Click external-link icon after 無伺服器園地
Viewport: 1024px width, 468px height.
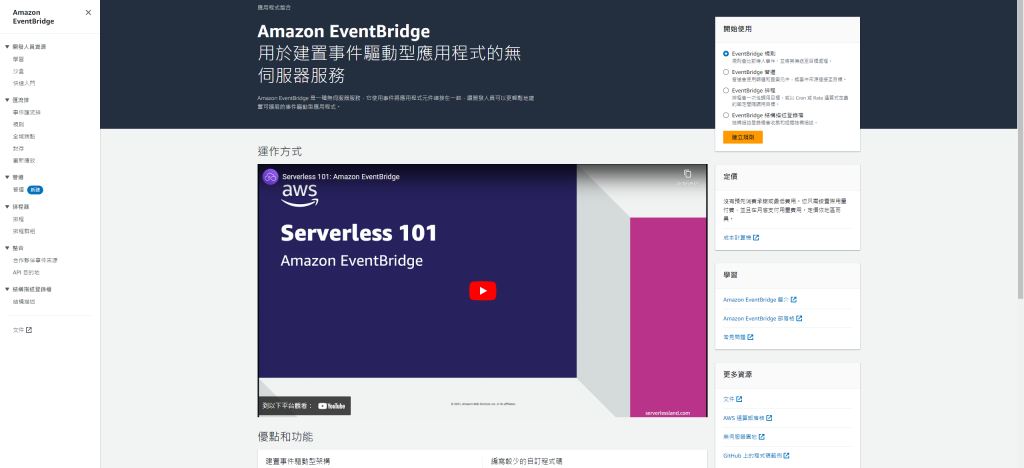click(761, 437)
